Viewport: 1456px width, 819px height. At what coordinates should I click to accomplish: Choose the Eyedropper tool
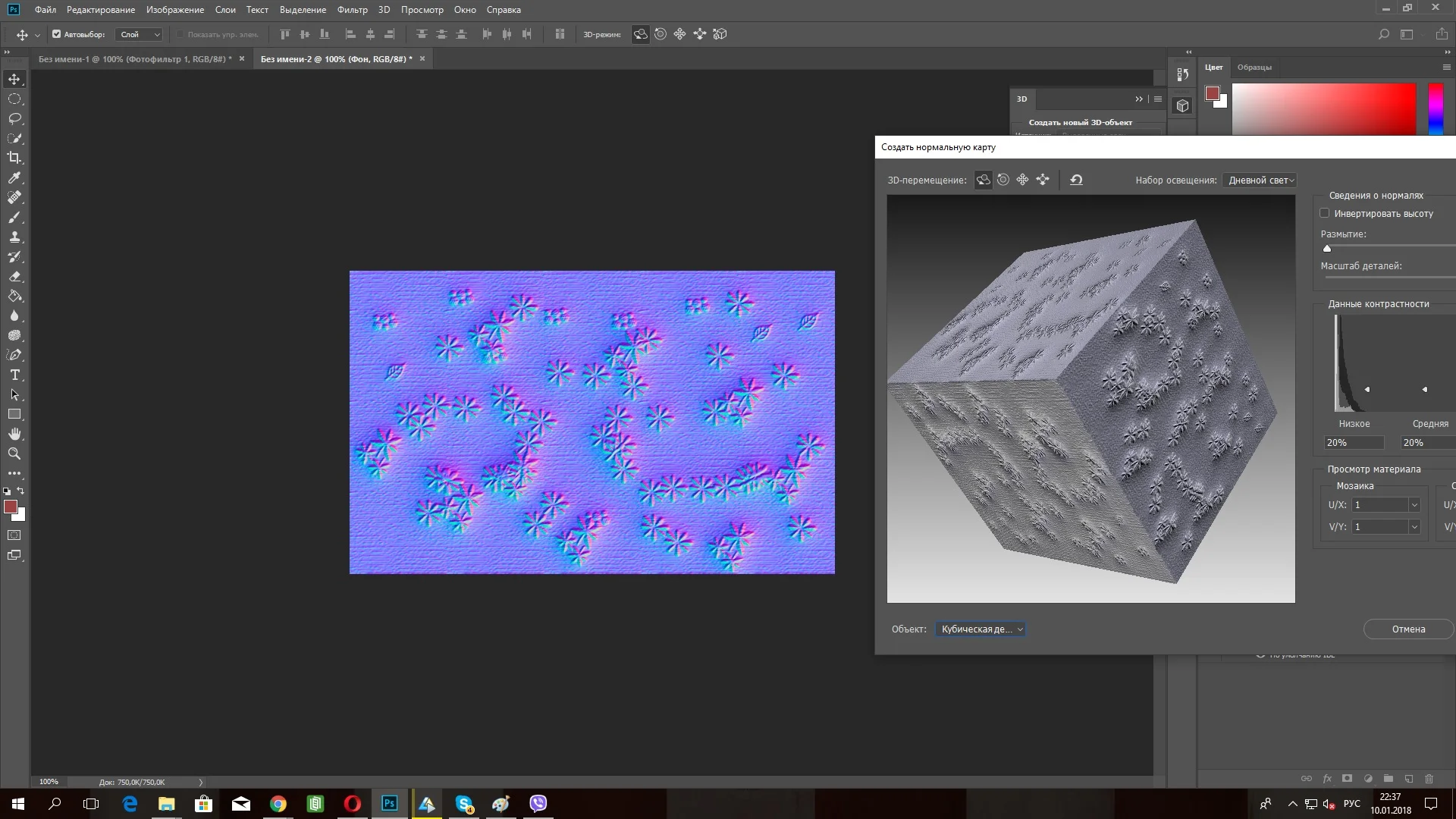[x=14, y=177]
